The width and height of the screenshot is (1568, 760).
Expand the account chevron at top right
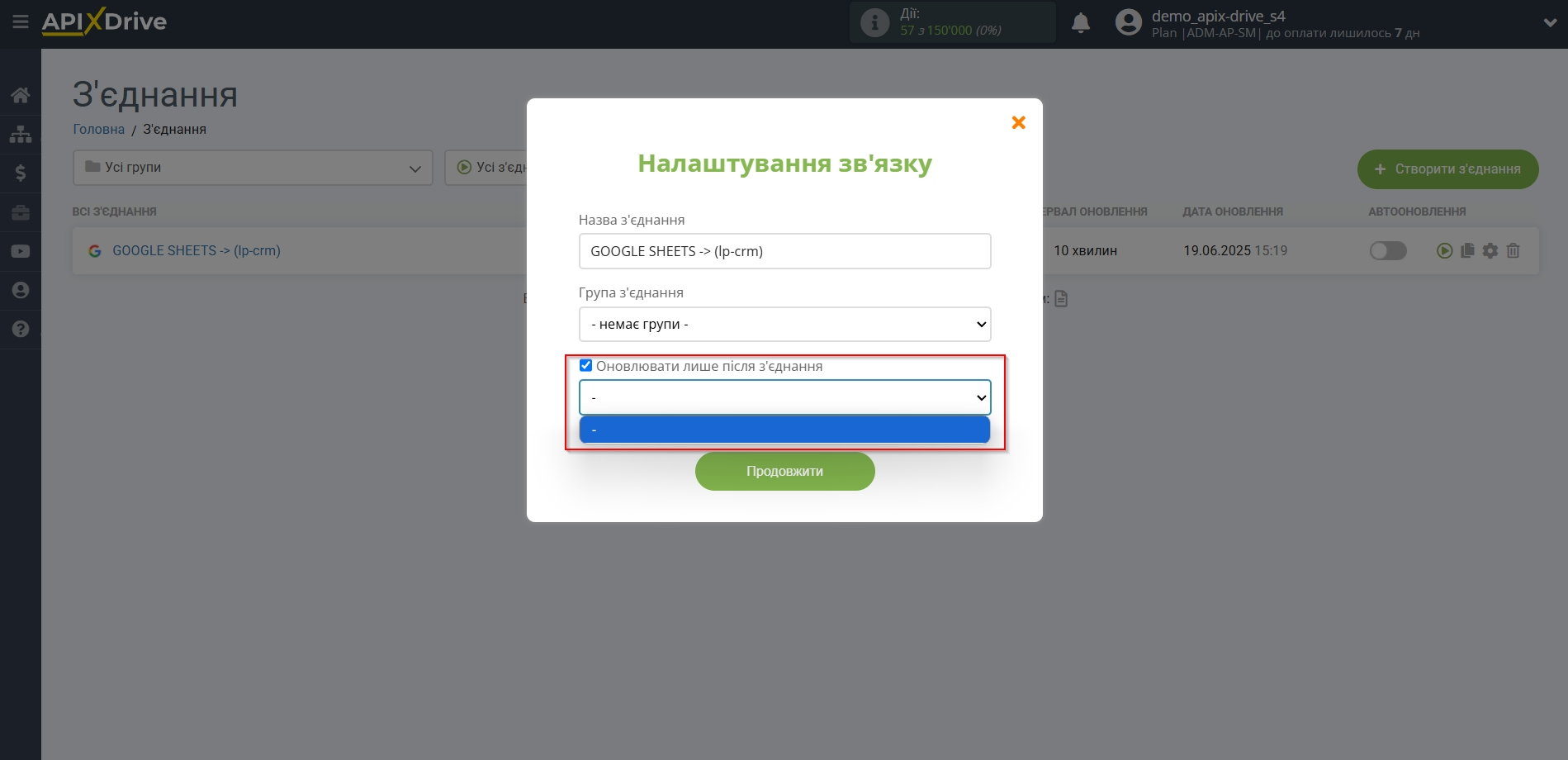click(x=1550, y=23)
